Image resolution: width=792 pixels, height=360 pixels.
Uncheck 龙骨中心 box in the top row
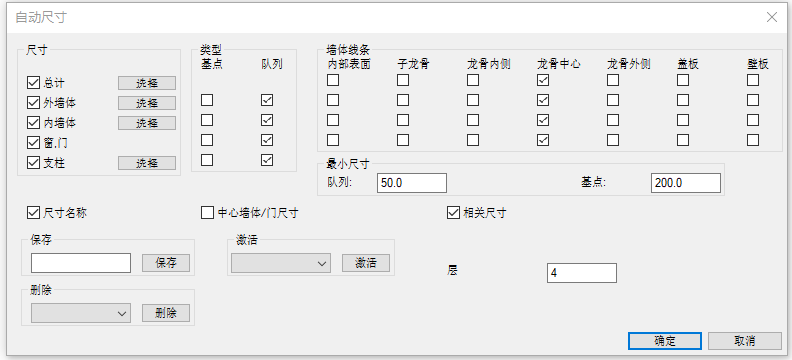543,80
